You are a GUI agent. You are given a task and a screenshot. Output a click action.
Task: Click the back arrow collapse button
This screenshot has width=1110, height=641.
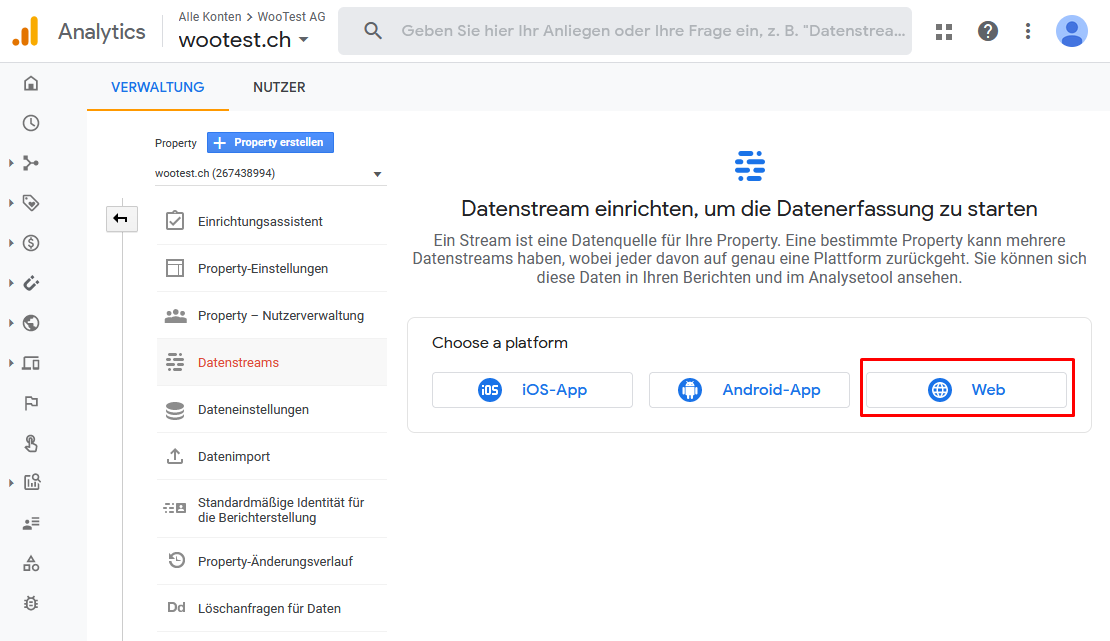pos(121,219)
